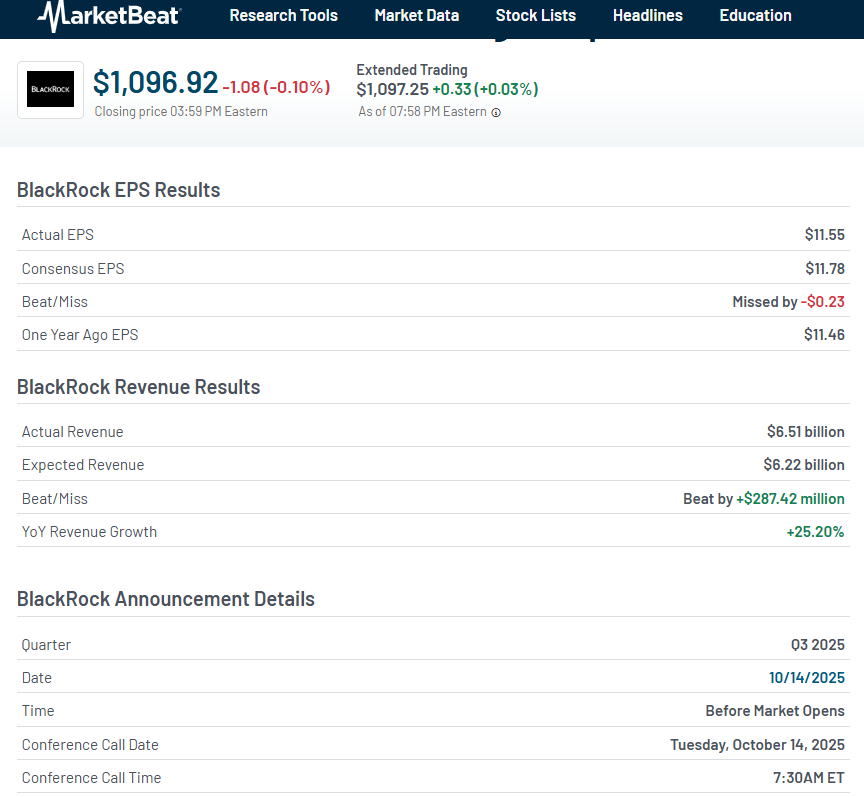Click the Conference Call Time label
The image size is (864, 797).
tap(91, 778)
